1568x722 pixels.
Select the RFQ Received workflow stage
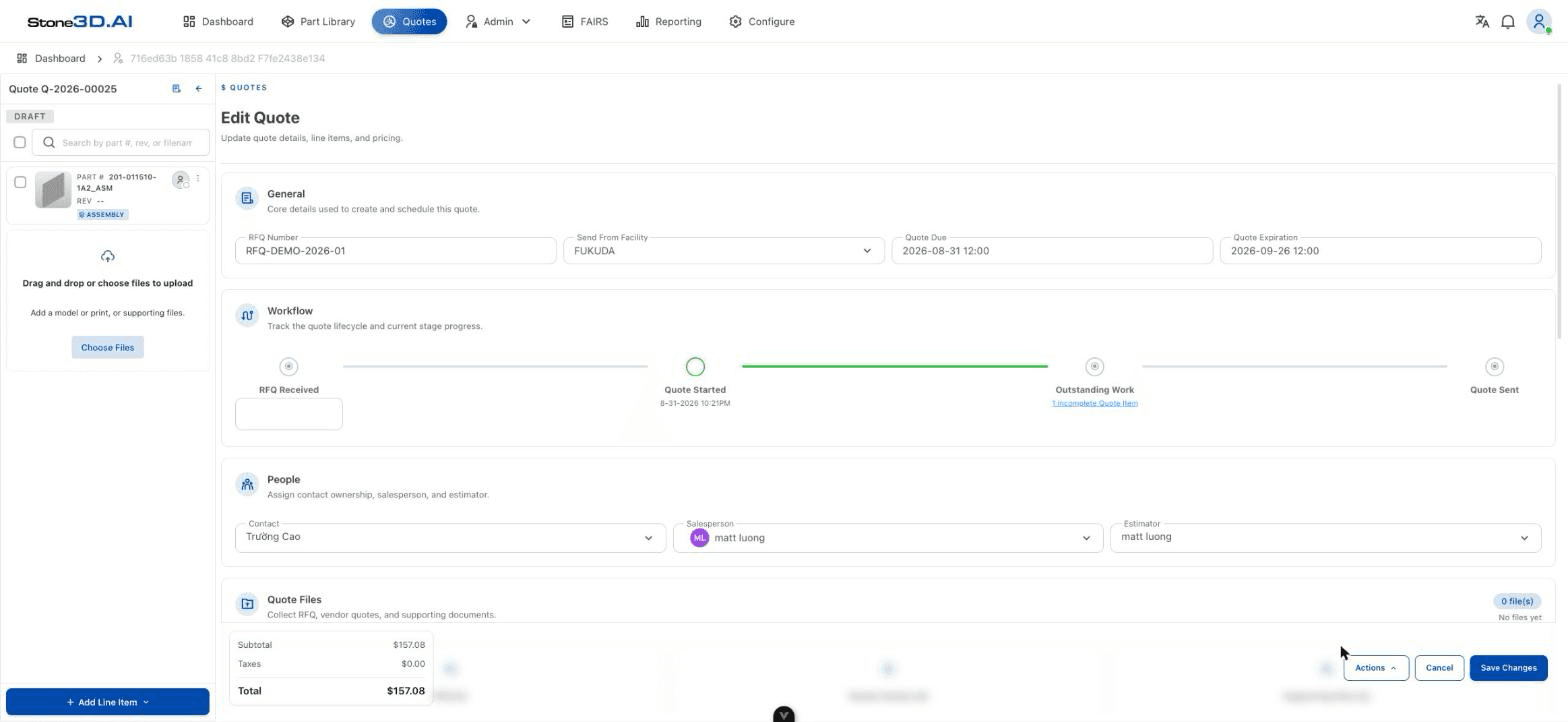tap(289, 366)
